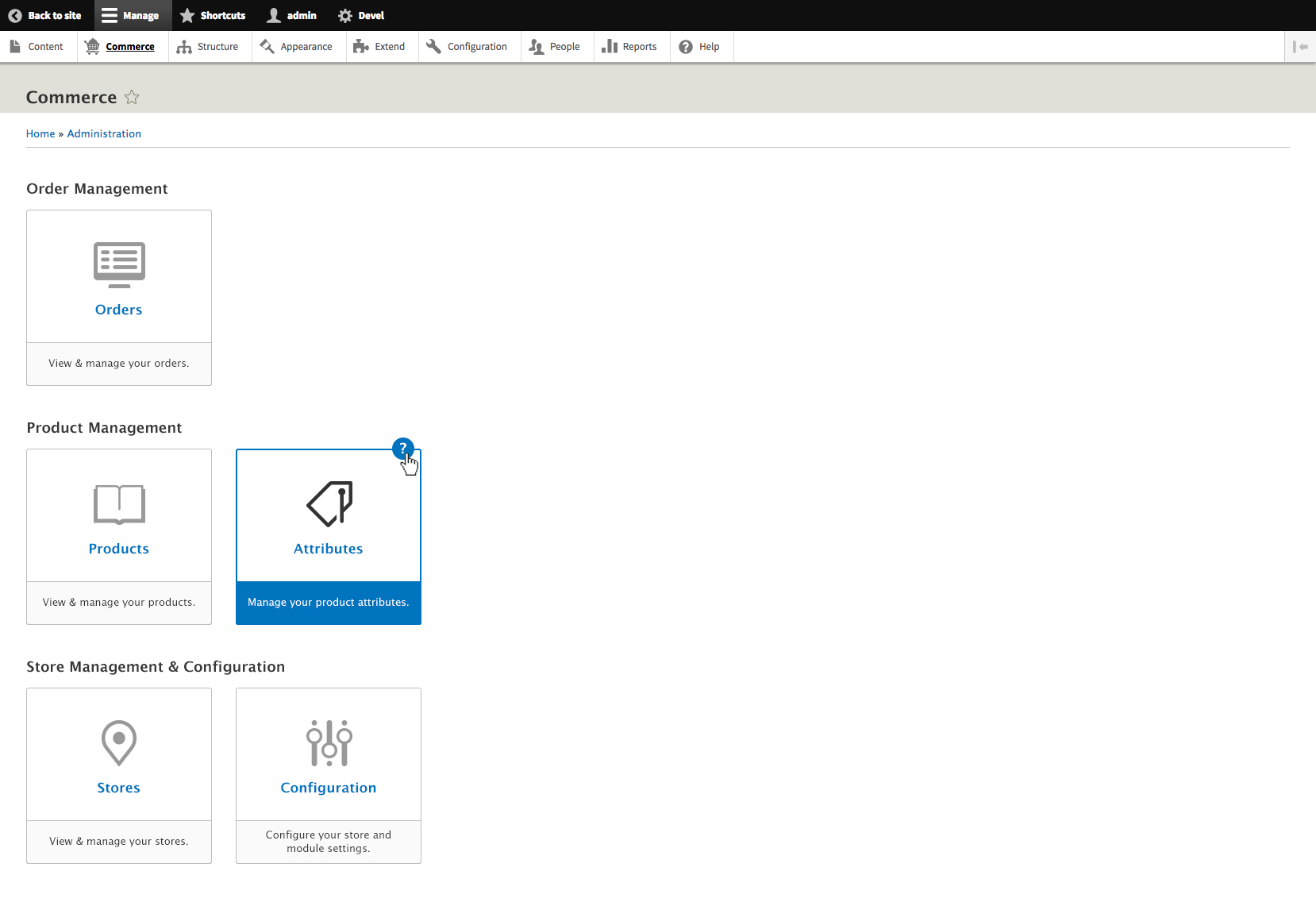Open the Commerce menu link
The height and width of the screenshot is (906, 1316).
[120, 47]
